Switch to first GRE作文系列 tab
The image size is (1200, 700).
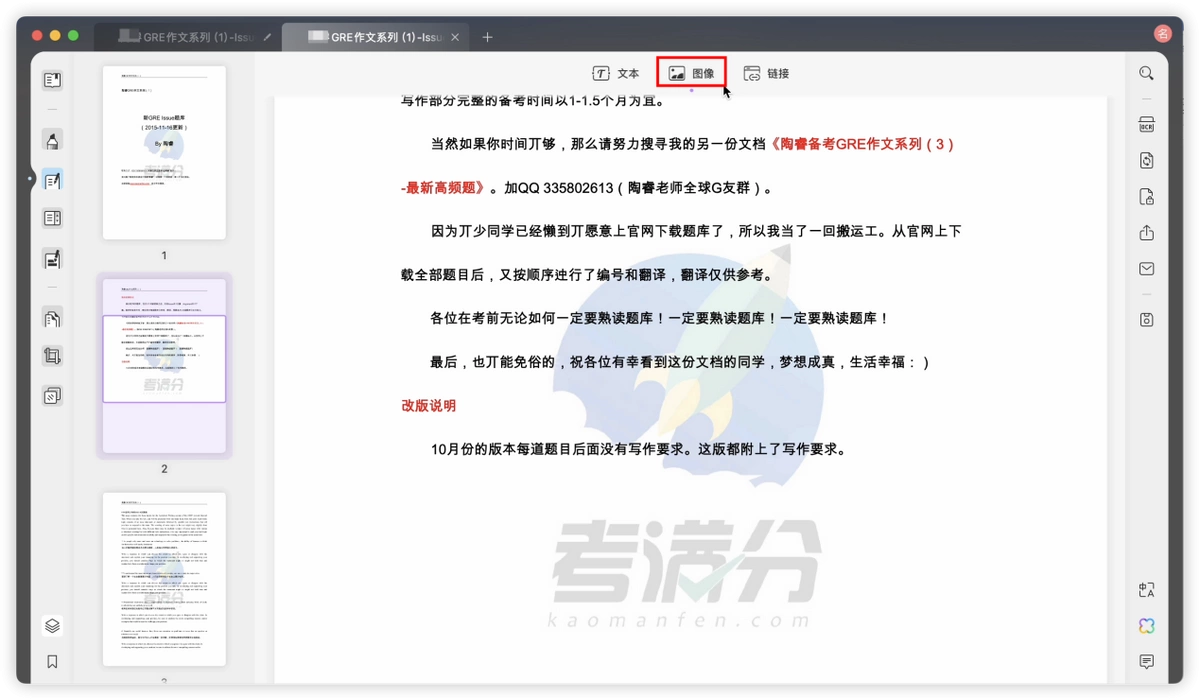(x=186, y=37)
